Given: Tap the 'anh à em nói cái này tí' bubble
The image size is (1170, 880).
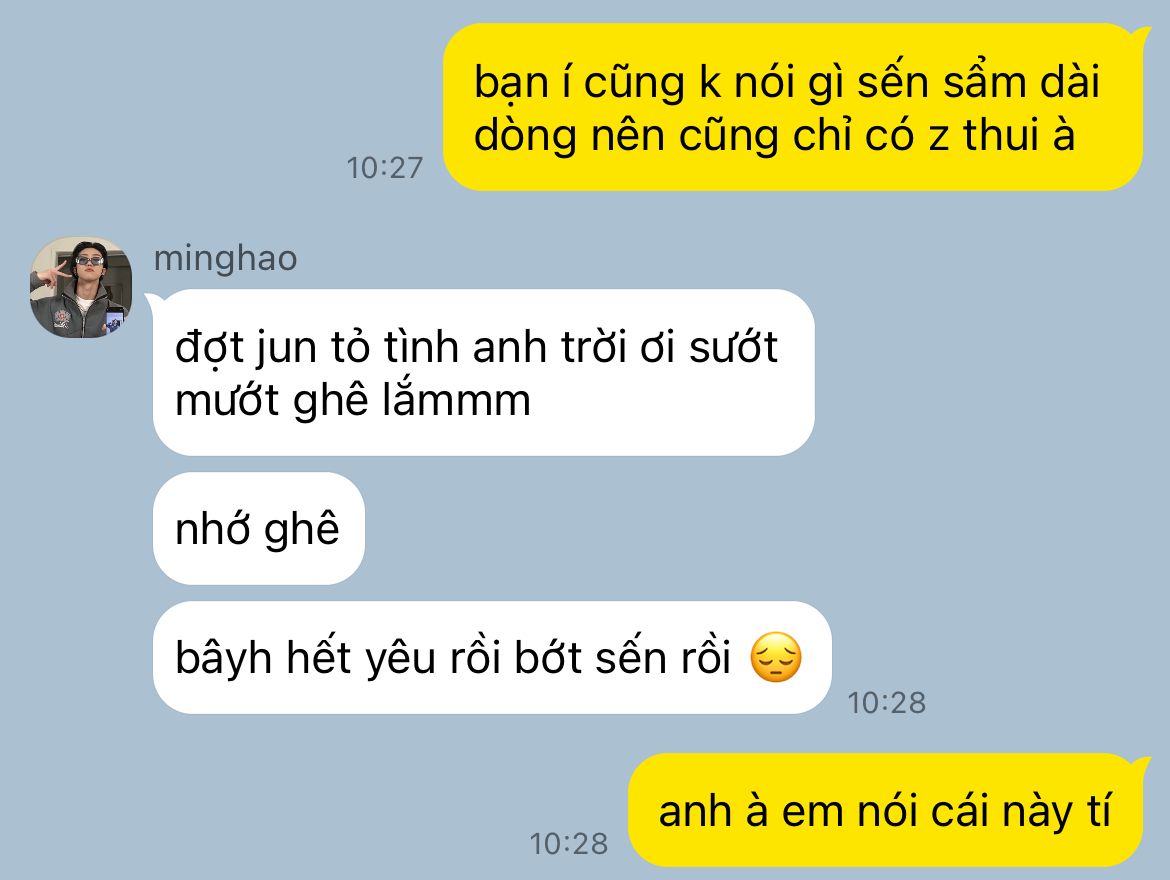Looking at the screenshot, I should pos(885,810).
